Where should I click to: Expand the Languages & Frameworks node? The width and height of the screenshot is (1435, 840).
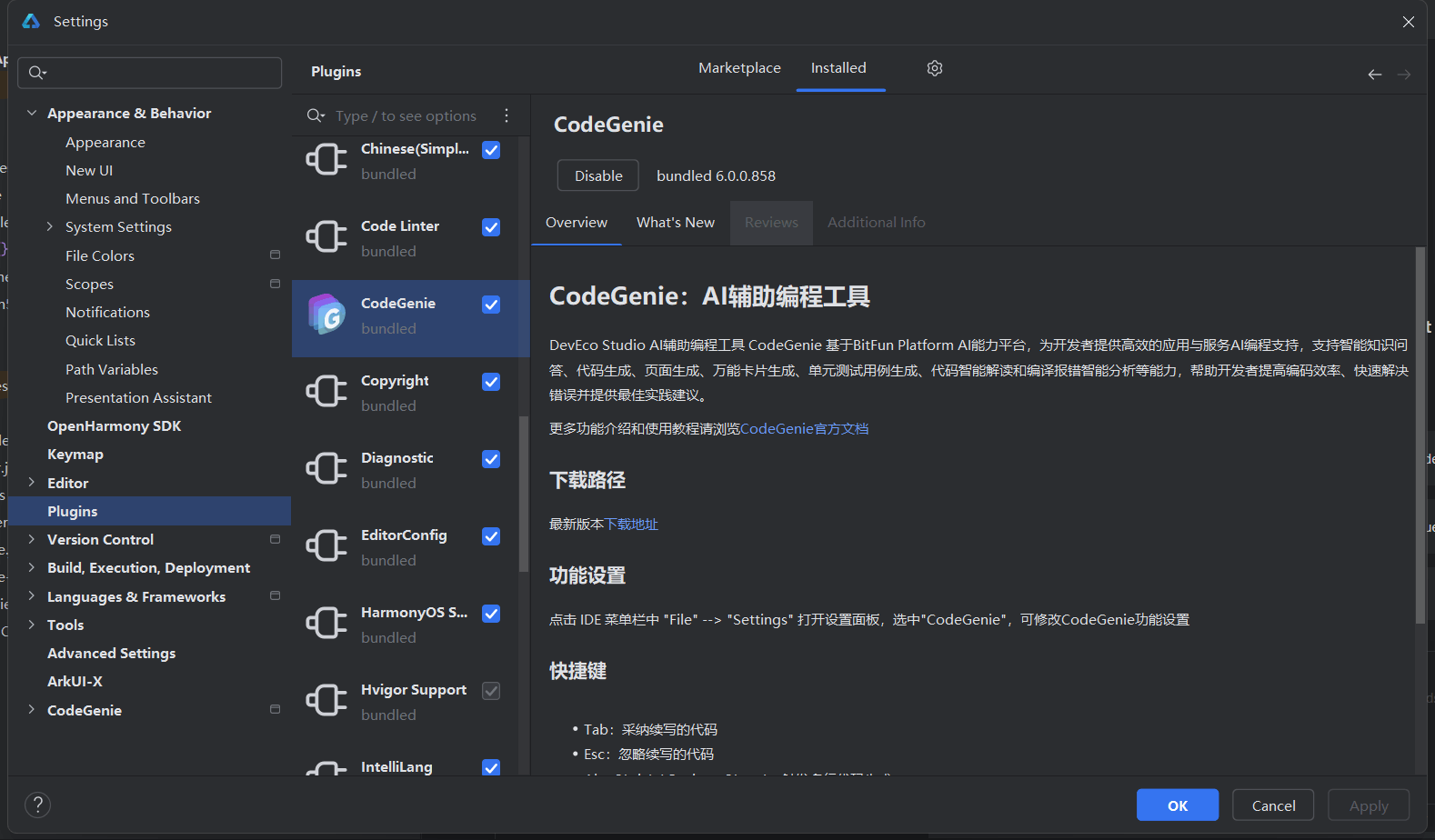point(32,596)
